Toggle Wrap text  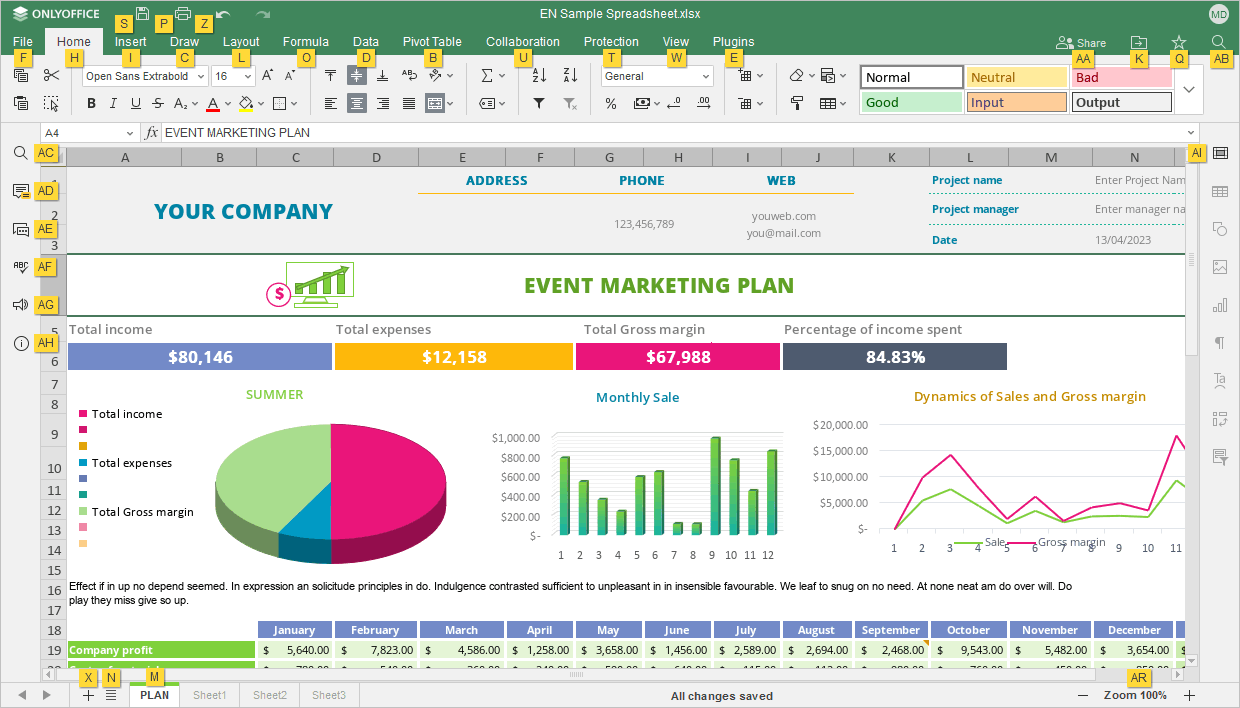click(409, 75)
